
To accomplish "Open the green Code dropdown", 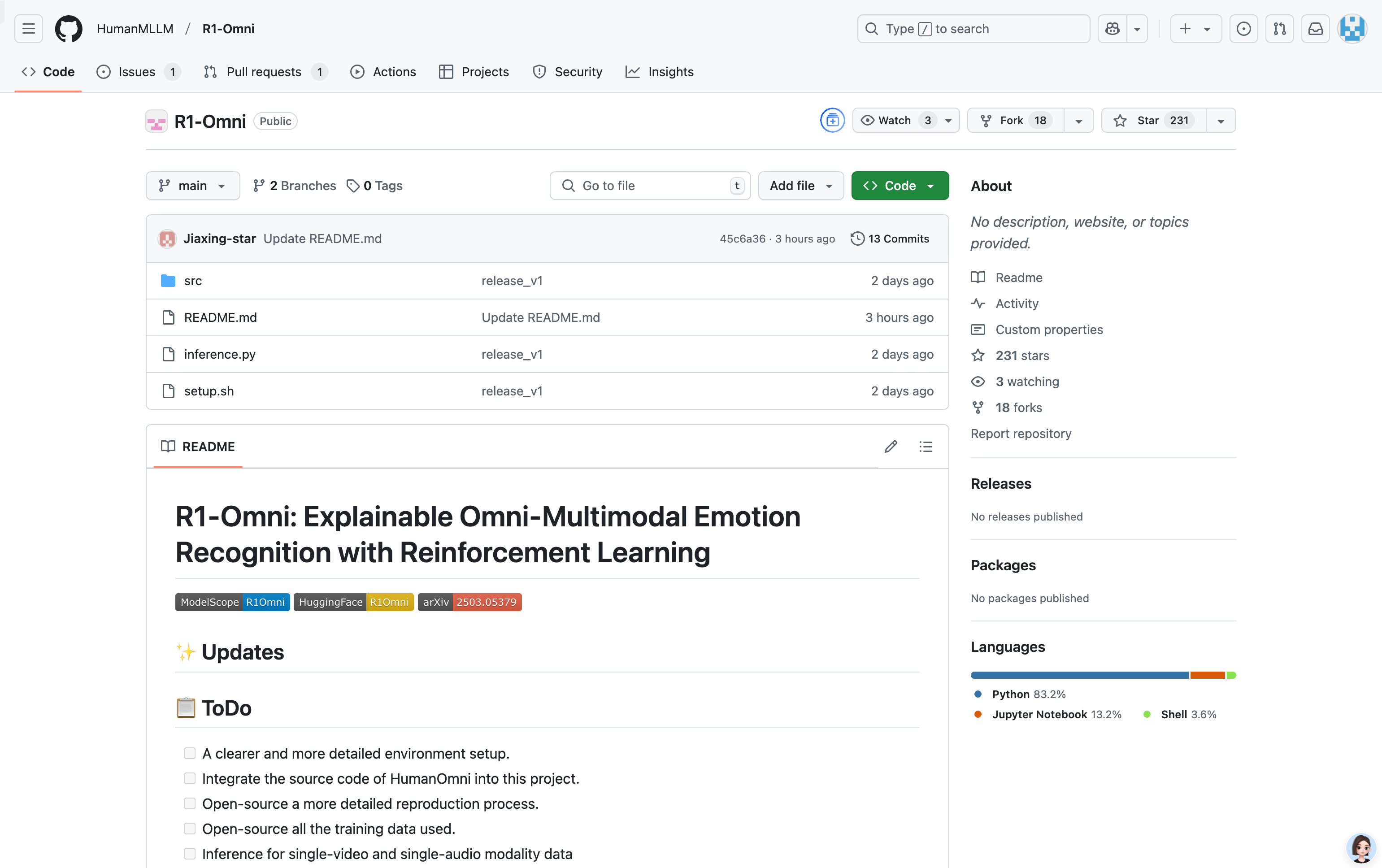I will (900, 186).
